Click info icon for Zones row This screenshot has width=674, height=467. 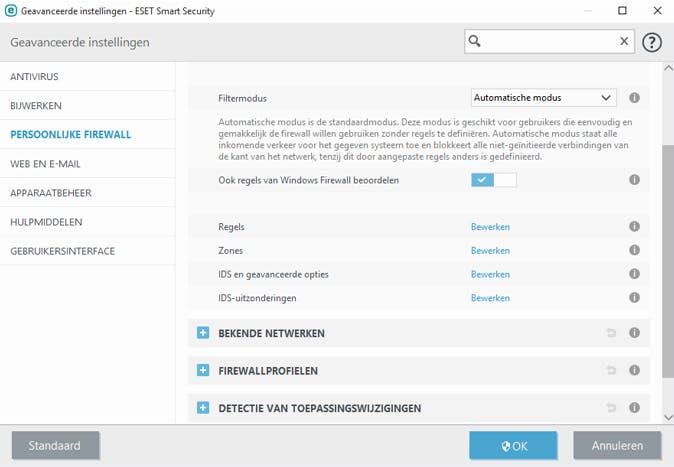[634, 250]
